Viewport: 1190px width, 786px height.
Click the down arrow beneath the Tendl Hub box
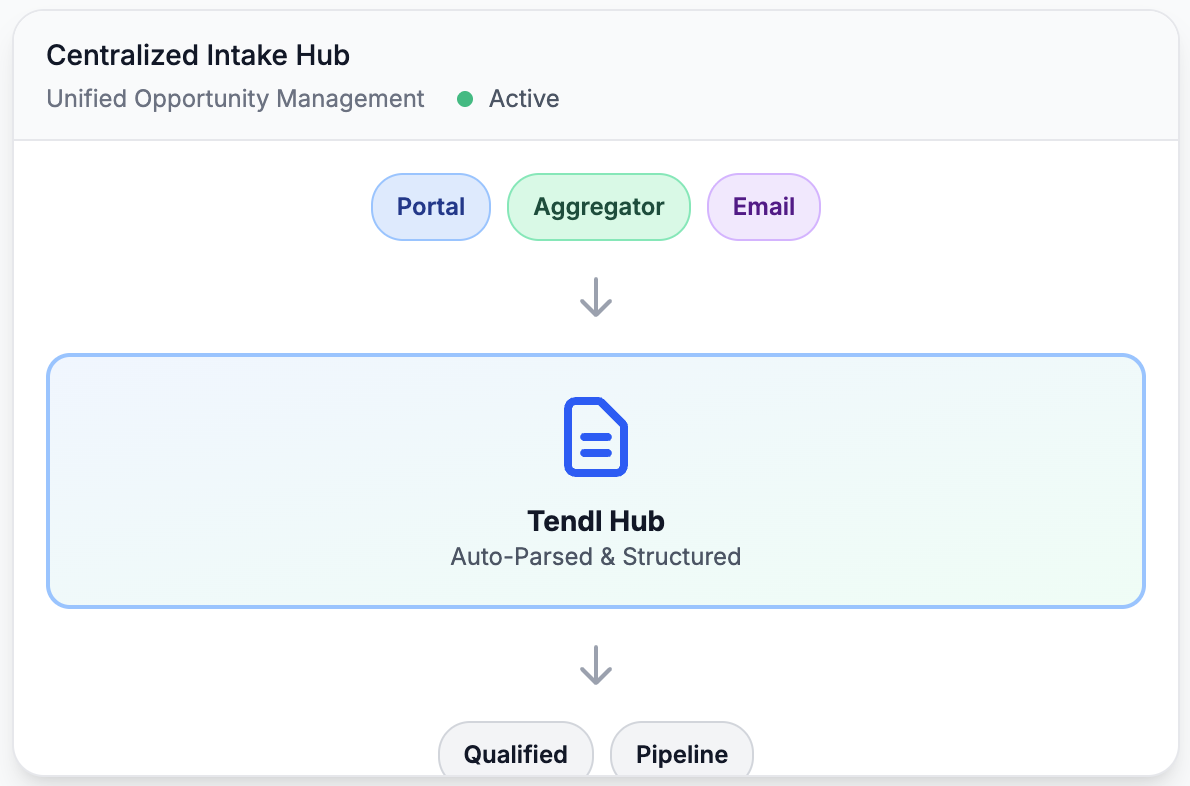596,665
